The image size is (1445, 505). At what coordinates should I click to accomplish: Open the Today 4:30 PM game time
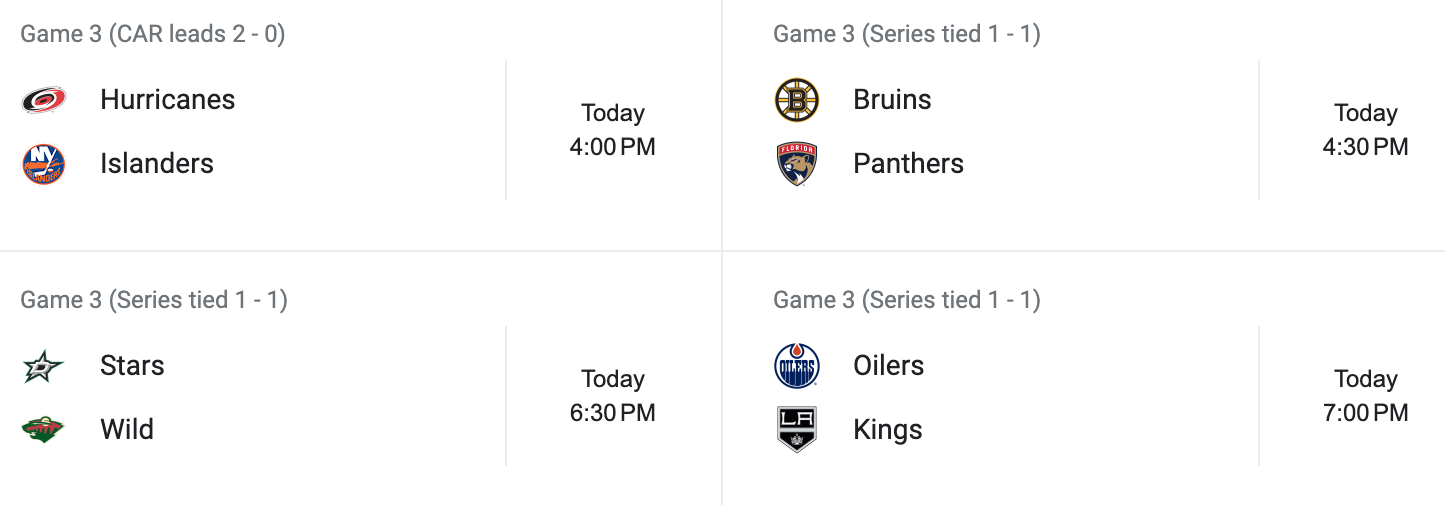1365,130
